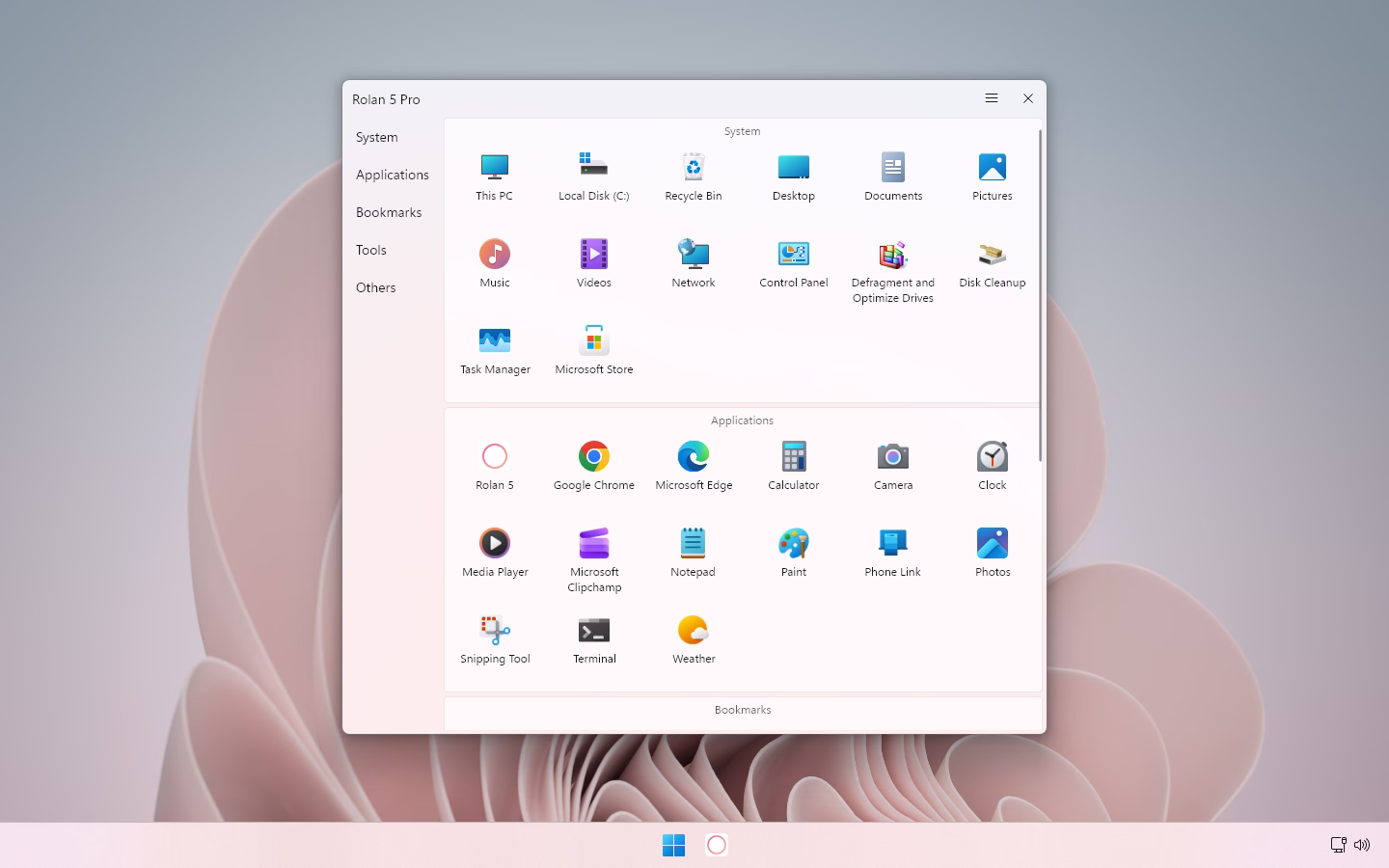
Task: Launch the Weather app
Action: coord(693,639)
